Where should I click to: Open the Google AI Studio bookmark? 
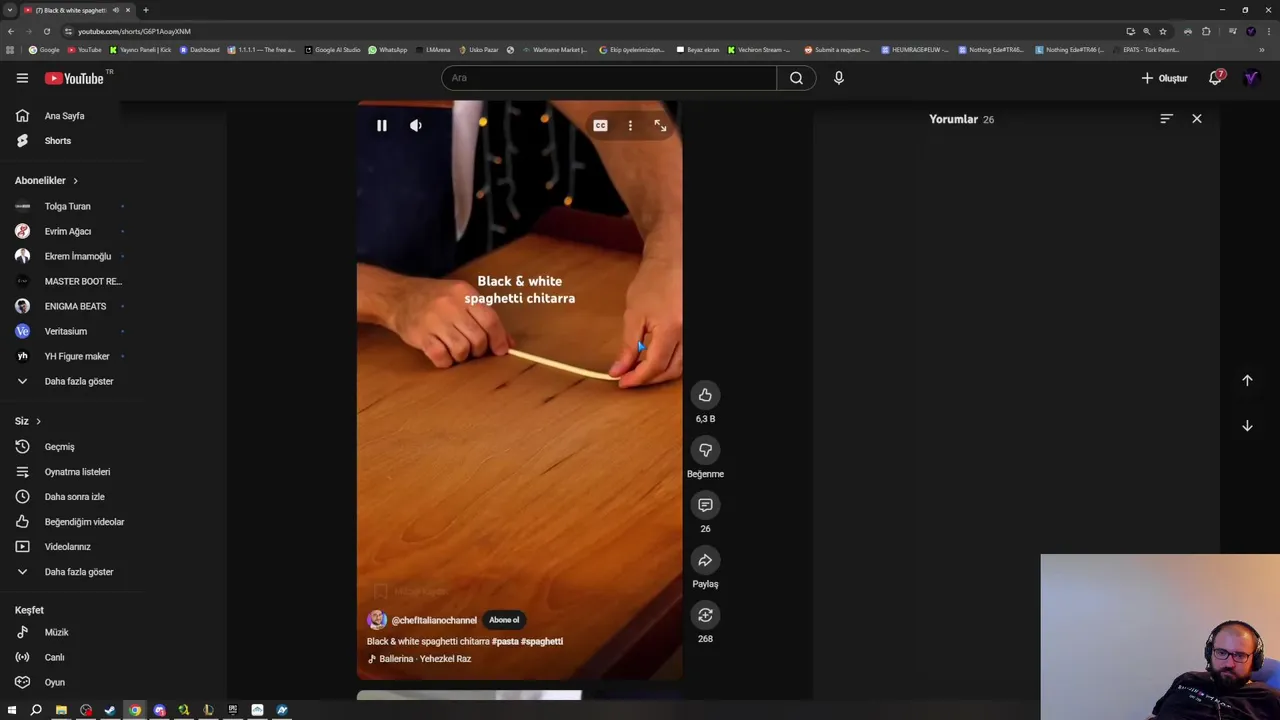(333, 49)
